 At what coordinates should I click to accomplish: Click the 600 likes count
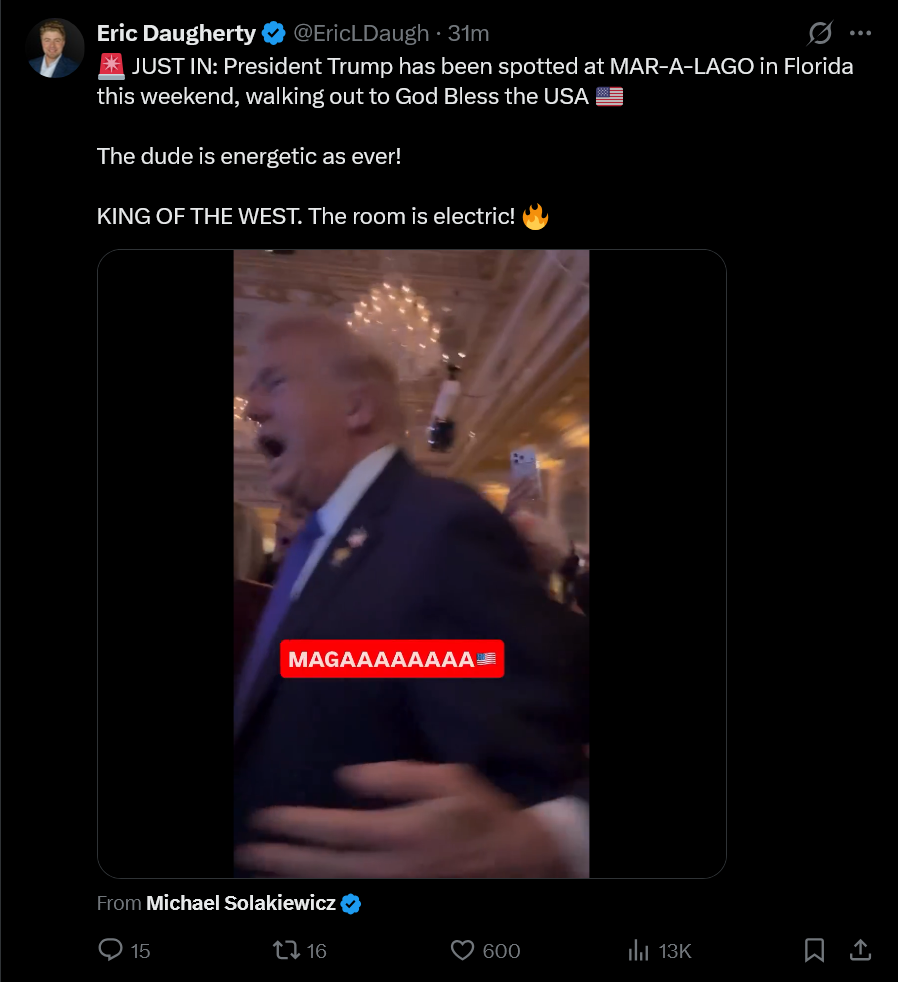coord(501,951)
